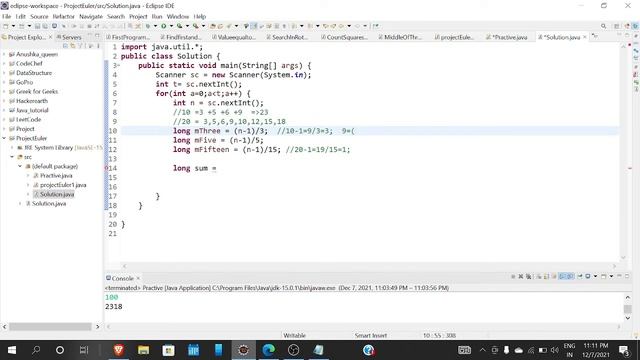Switch to the FirstProgram editor tab

128,37
